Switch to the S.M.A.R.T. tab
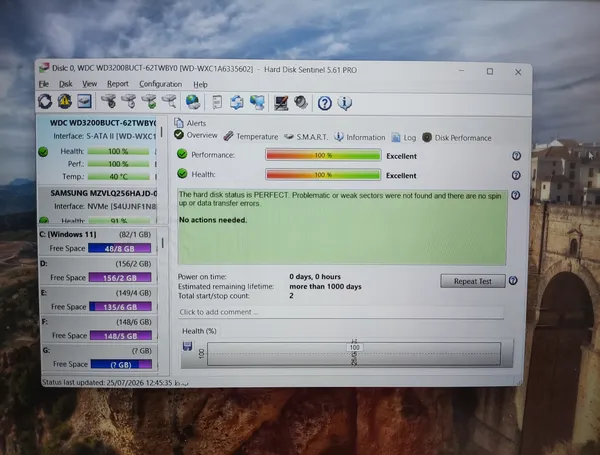Viewport: 600px width, 455px height. click(x=306, y=137)
